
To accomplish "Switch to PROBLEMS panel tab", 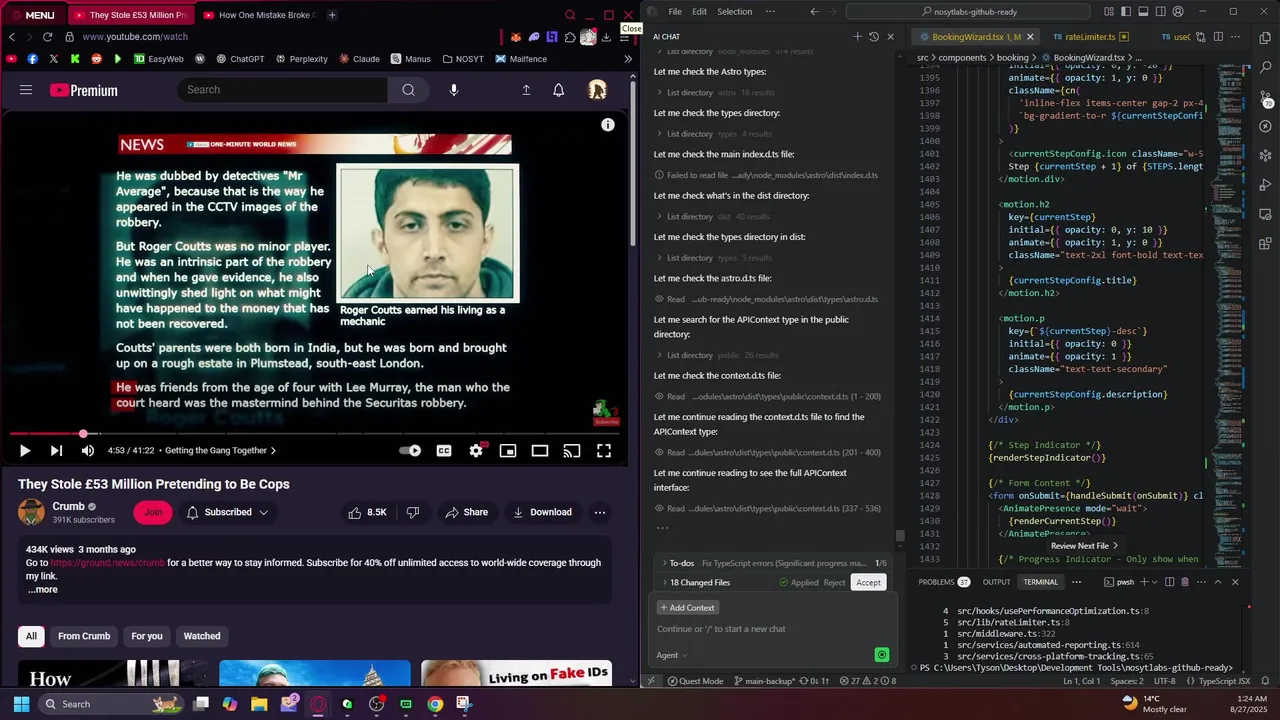I will (x=944, y=582).
